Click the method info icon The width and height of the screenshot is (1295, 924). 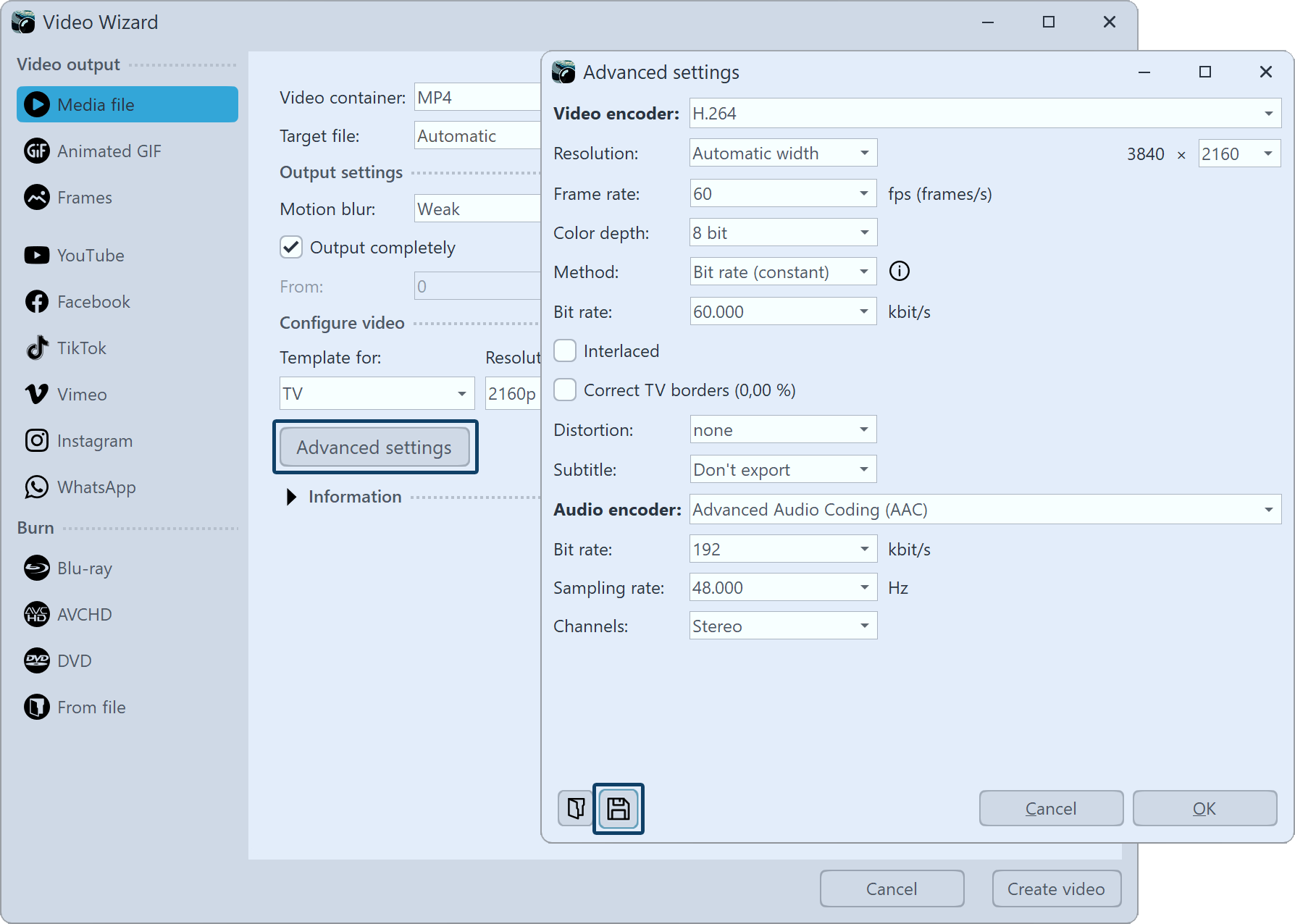[899, 272]
